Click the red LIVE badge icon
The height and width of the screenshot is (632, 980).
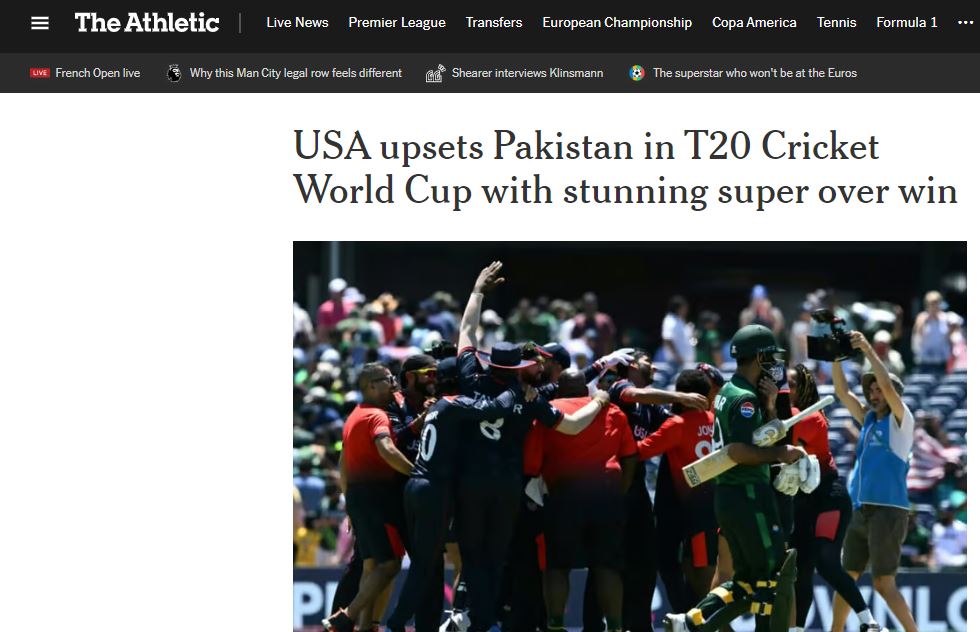pyautogui.click(x=39, y=73)
